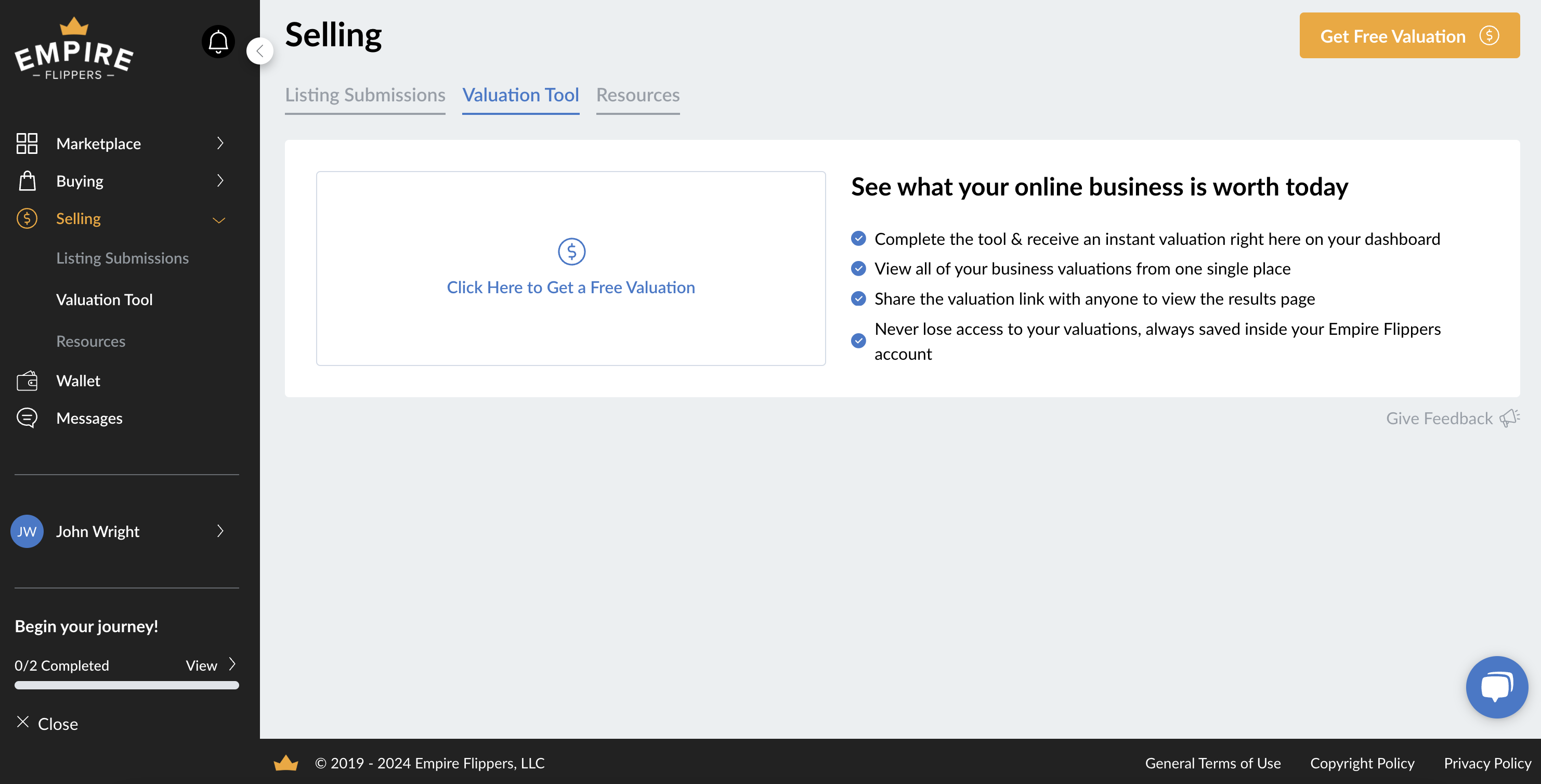Open the Privacy Policy link

(x=1487, y=763)
